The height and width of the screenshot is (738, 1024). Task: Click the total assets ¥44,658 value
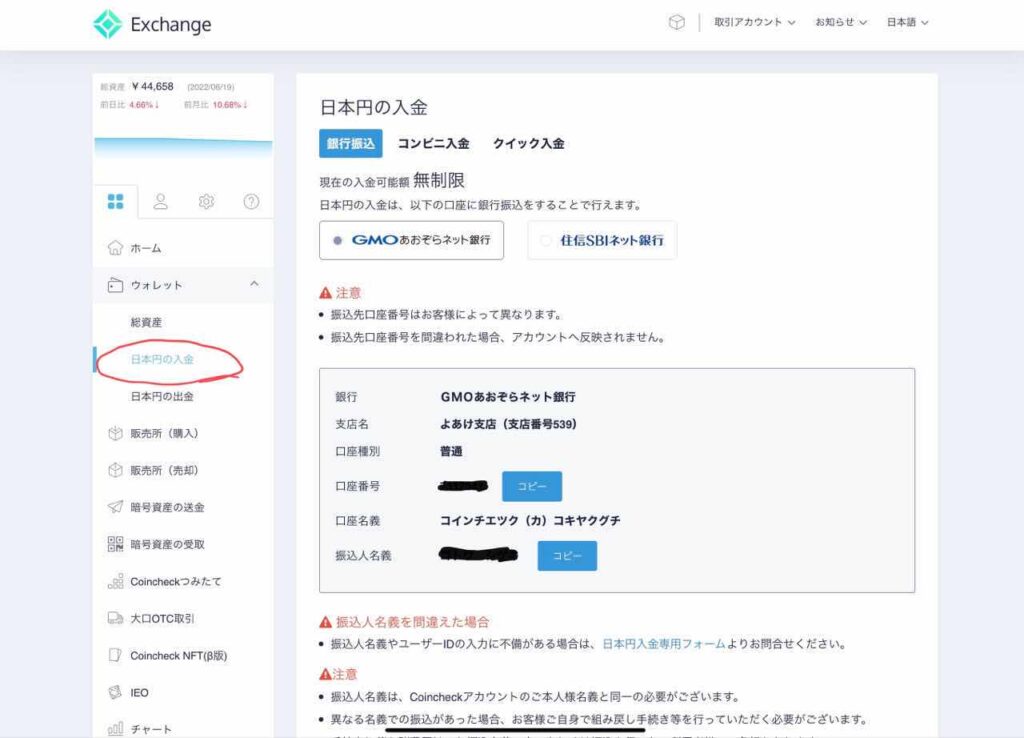pyautogui.click(x=153, y=86)
